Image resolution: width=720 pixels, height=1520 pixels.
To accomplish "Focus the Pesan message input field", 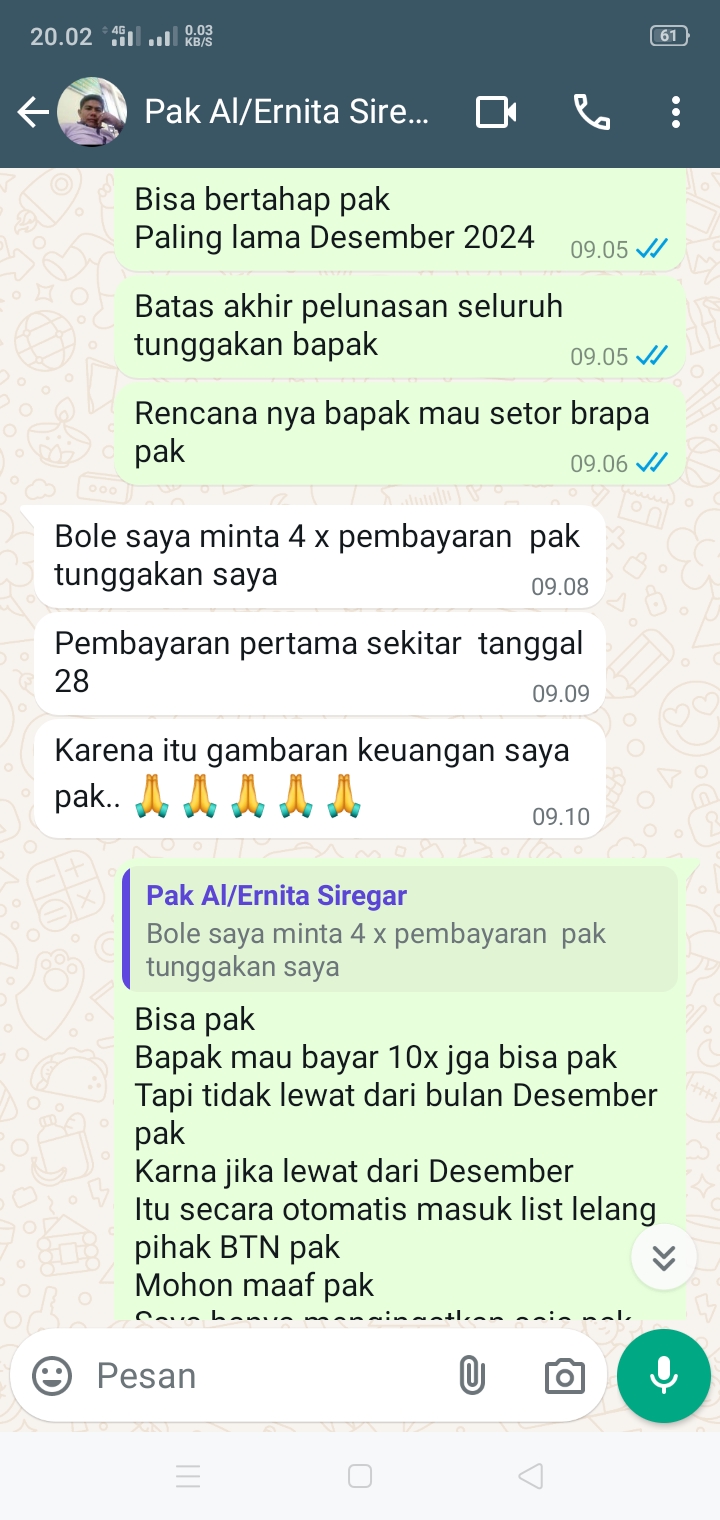I will click(265, 1376).
